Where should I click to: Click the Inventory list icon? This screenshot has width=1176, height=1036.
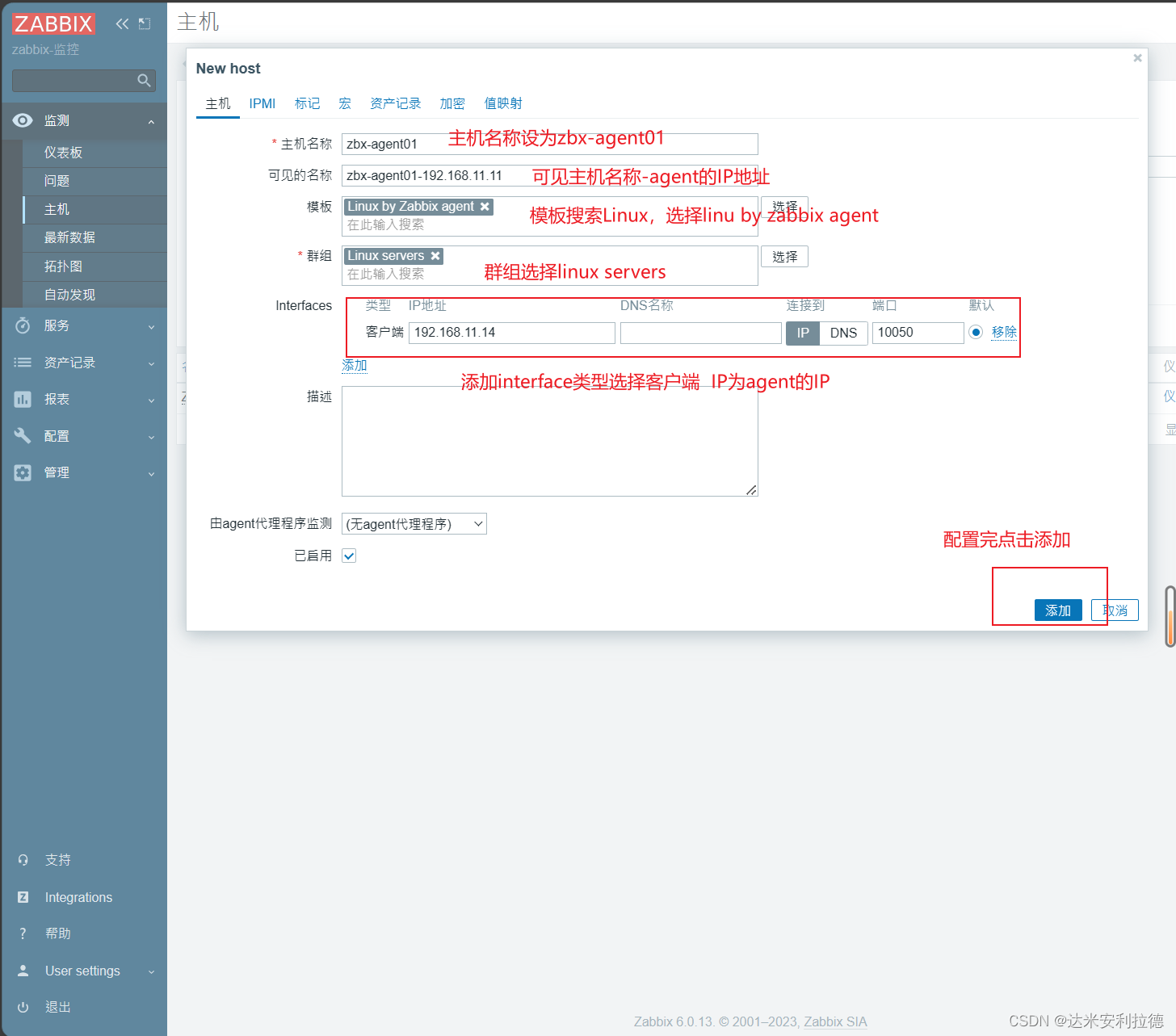tap(23, 363)
